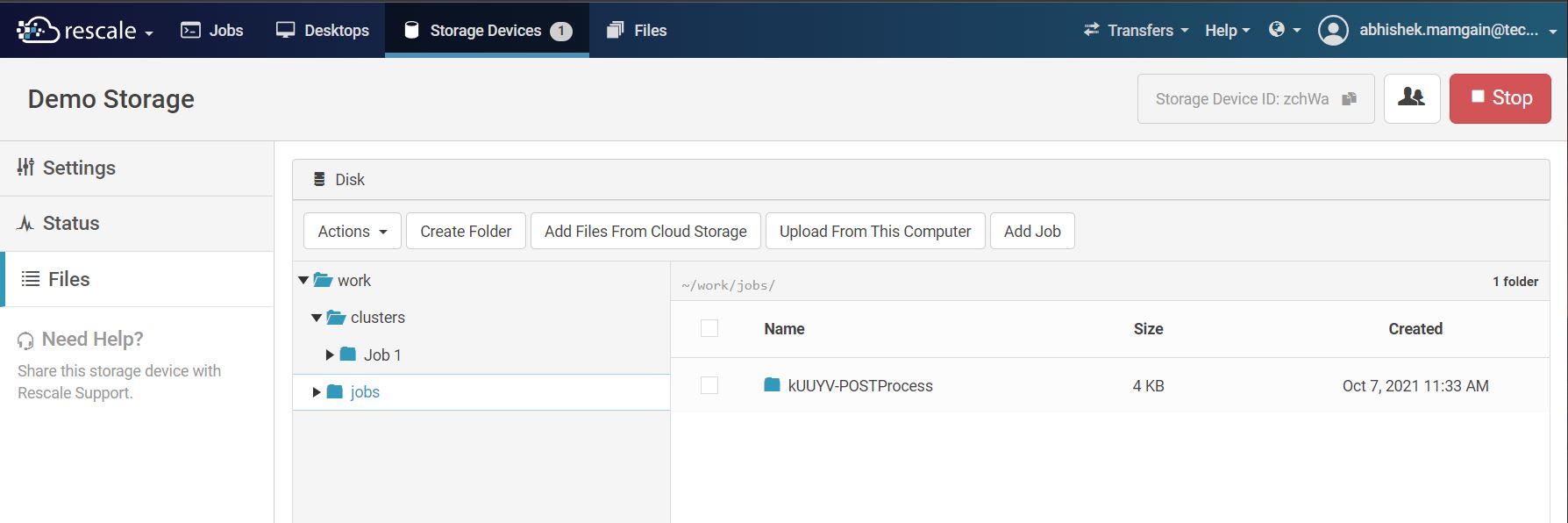Click the kUUYV-POSTProcess folder icon
Viewport: 1568px width, 523px height.
(x=772, y=384)
